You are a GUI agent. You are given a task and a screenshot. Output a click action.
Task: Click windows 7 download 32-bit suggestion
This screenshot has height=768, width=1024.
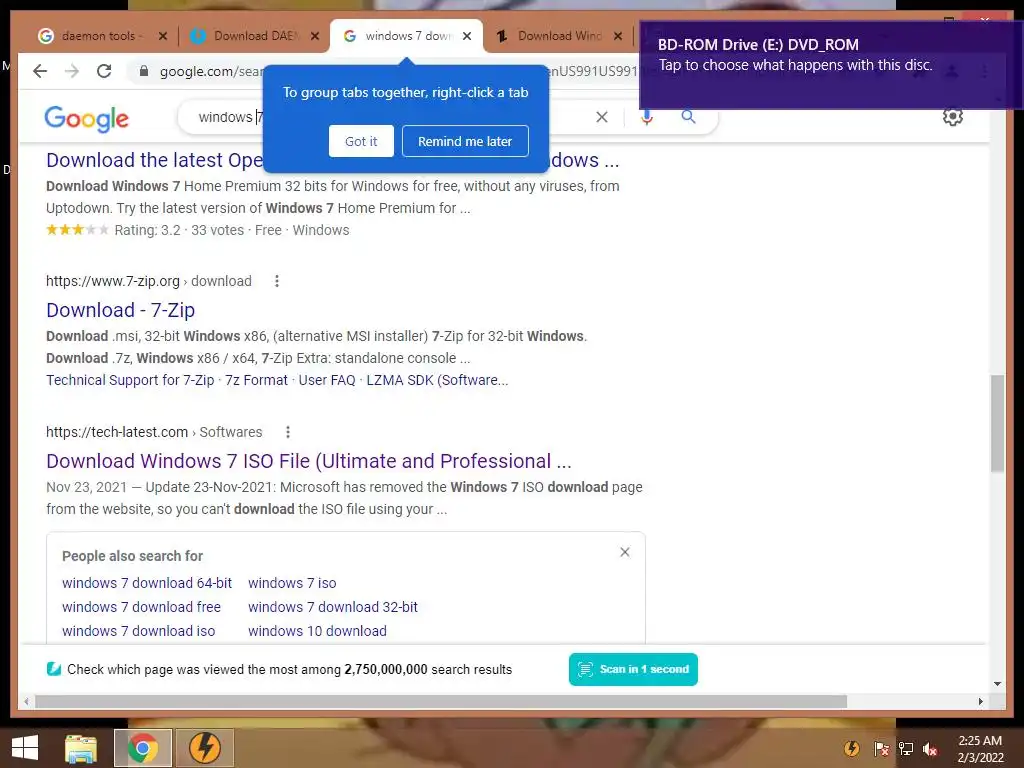pos(332,607)
